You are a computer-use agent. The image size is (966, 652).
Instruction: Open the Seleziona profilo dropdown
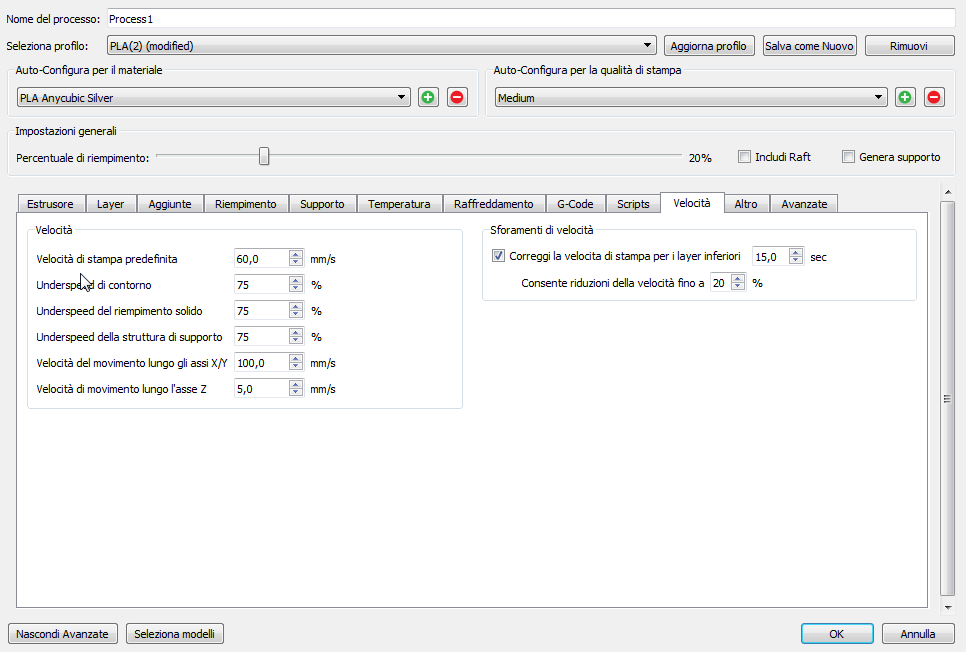coord(381,46)
